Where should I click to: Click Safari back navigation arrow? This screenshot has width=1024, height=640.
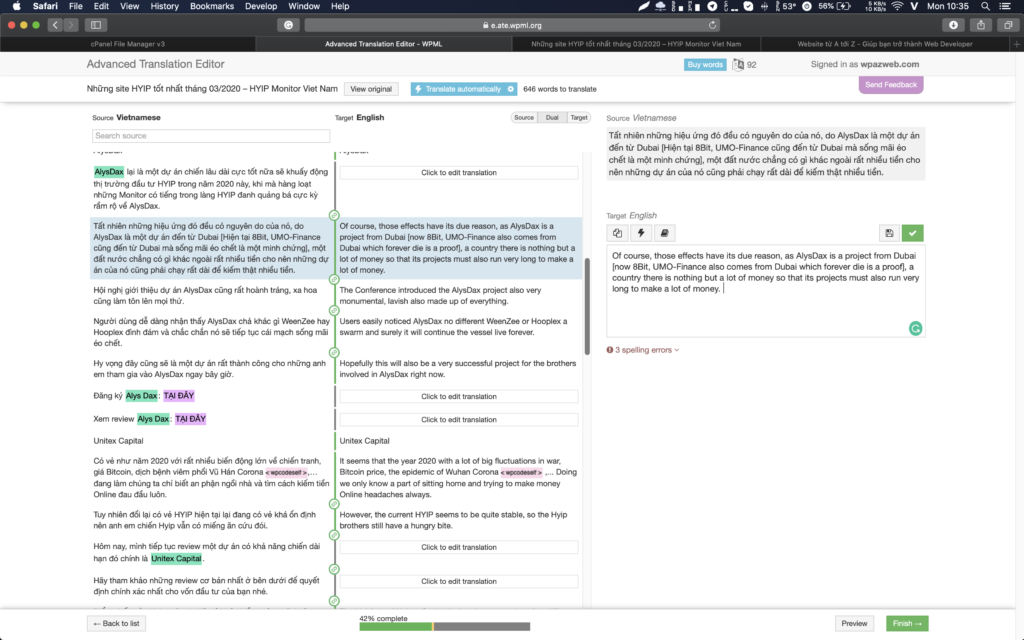click(55, 25)
